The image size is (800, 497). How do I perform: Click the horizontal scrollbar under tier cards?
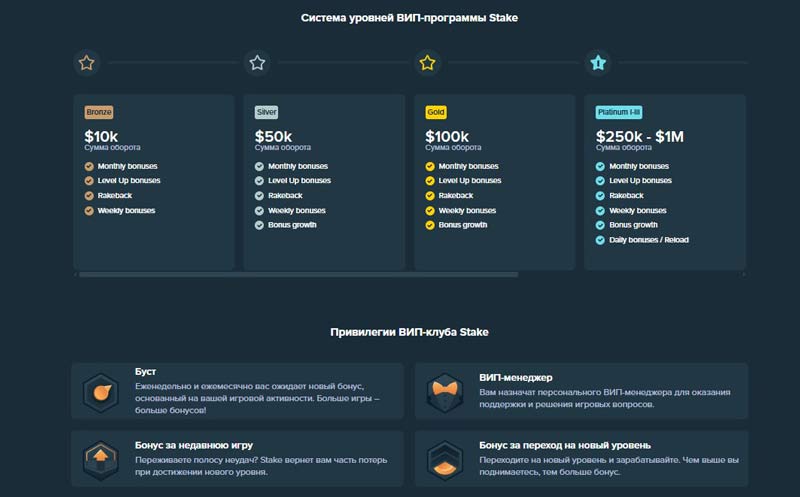coord(298,274)
